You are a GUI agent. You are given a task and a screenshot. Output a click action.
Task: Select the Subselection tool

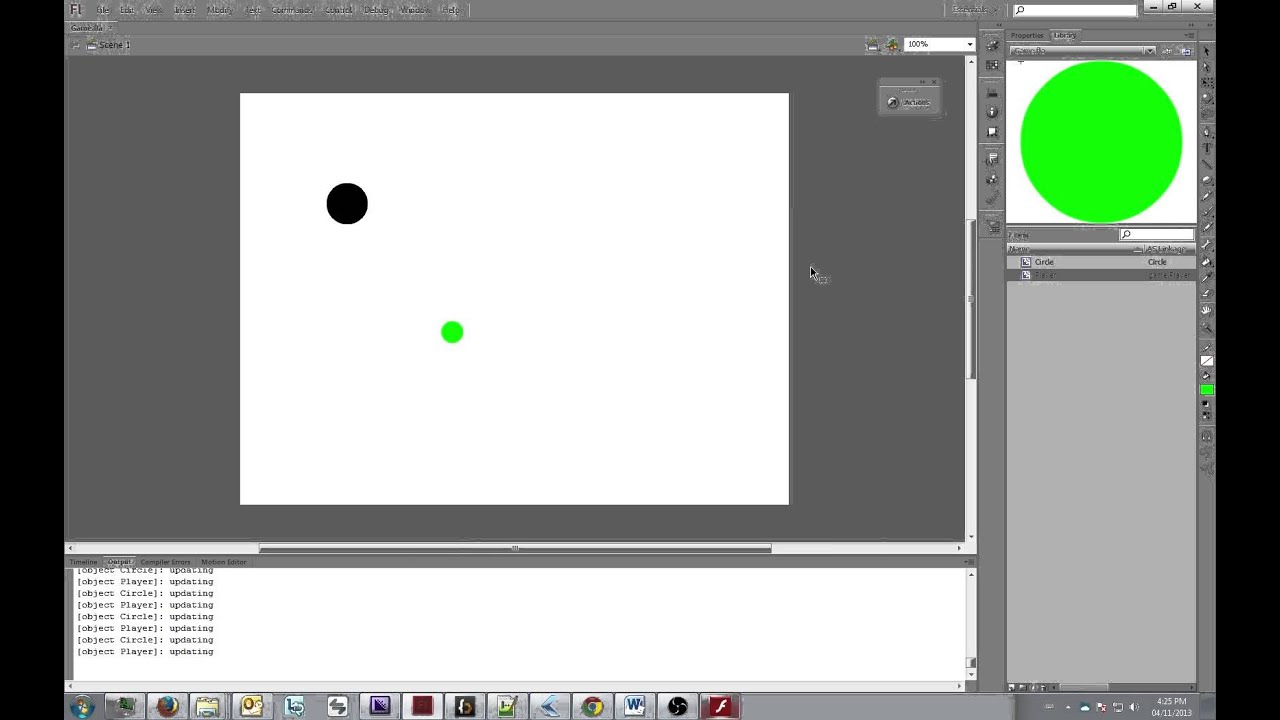(x=1207, y=67)
